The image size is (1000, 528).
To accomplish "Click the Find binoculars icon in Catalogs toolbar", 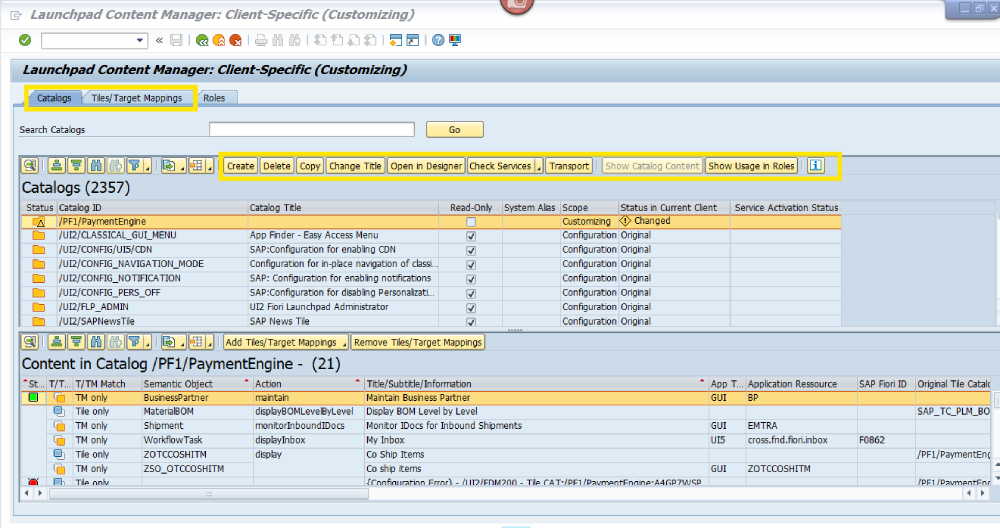I will click(96, 166).
